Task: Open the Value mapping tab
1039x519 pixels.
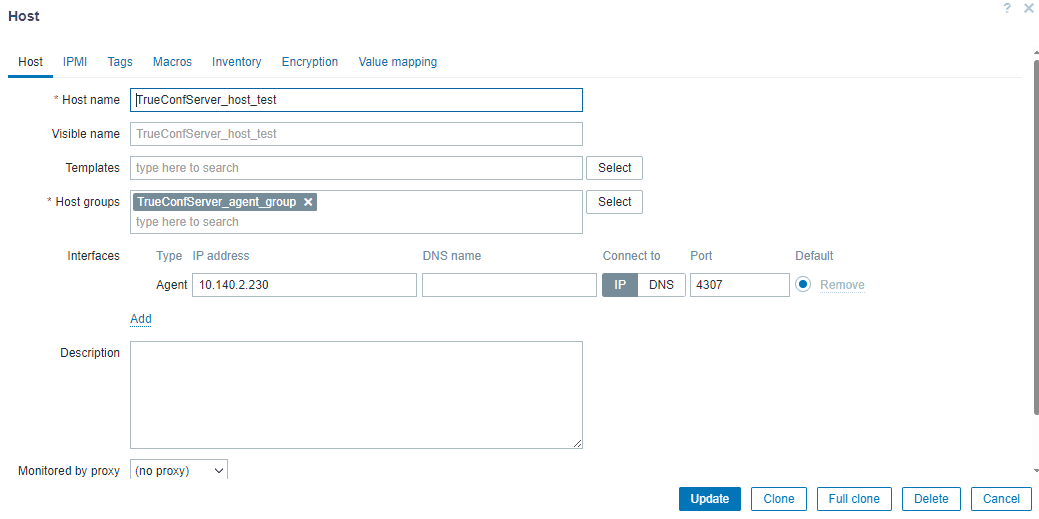Action: tap(398, 62)
